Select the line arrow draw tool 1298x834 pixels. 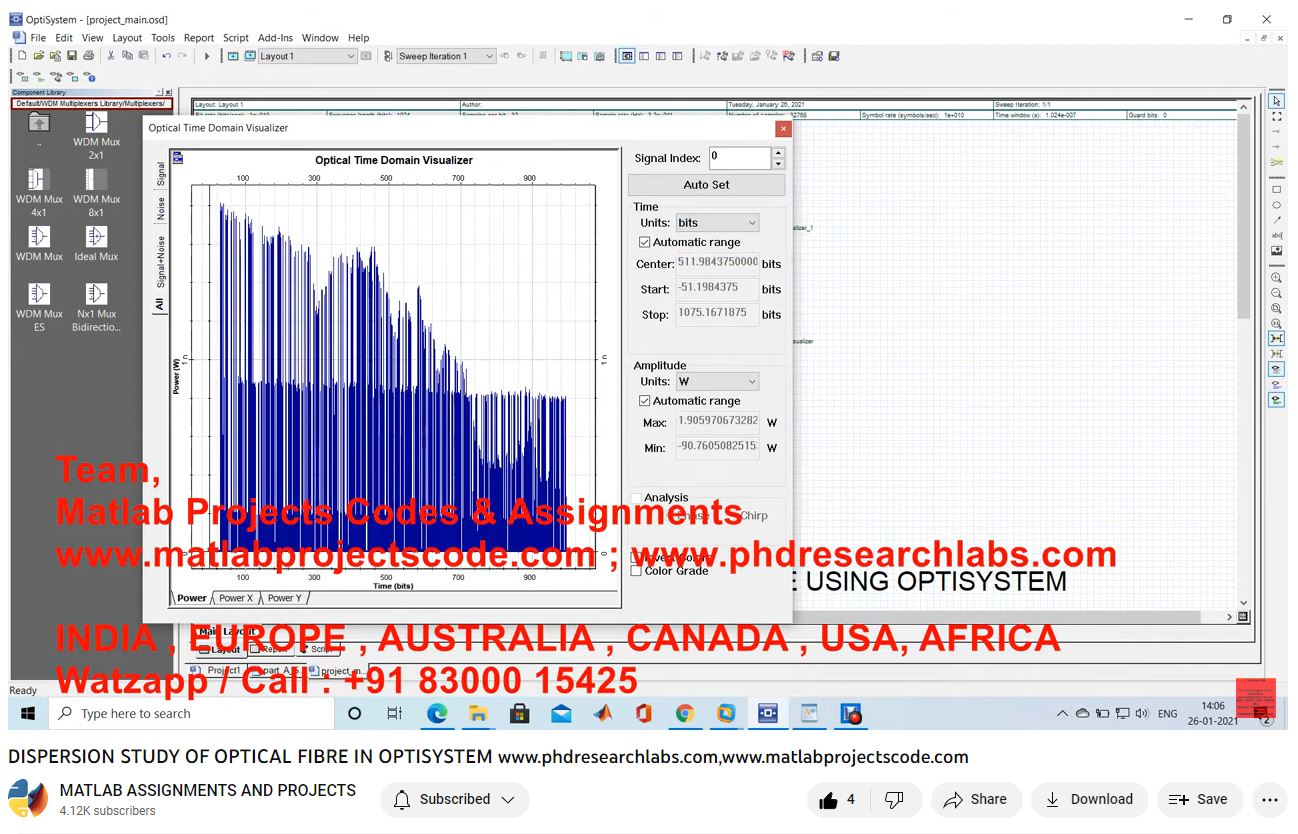(1276, 219)
